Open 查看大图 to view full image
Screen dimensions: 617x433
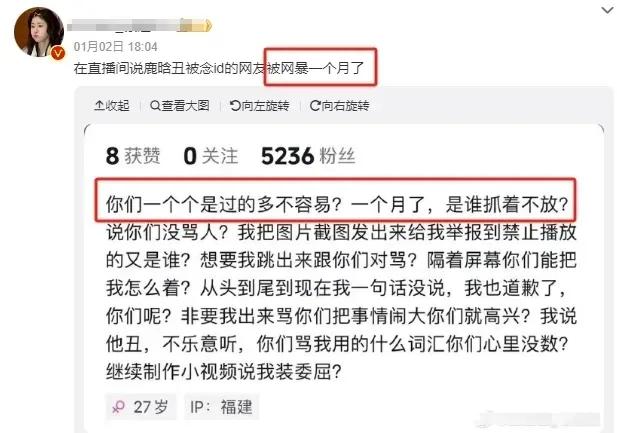pyautogui.click(x=180, y=105)
